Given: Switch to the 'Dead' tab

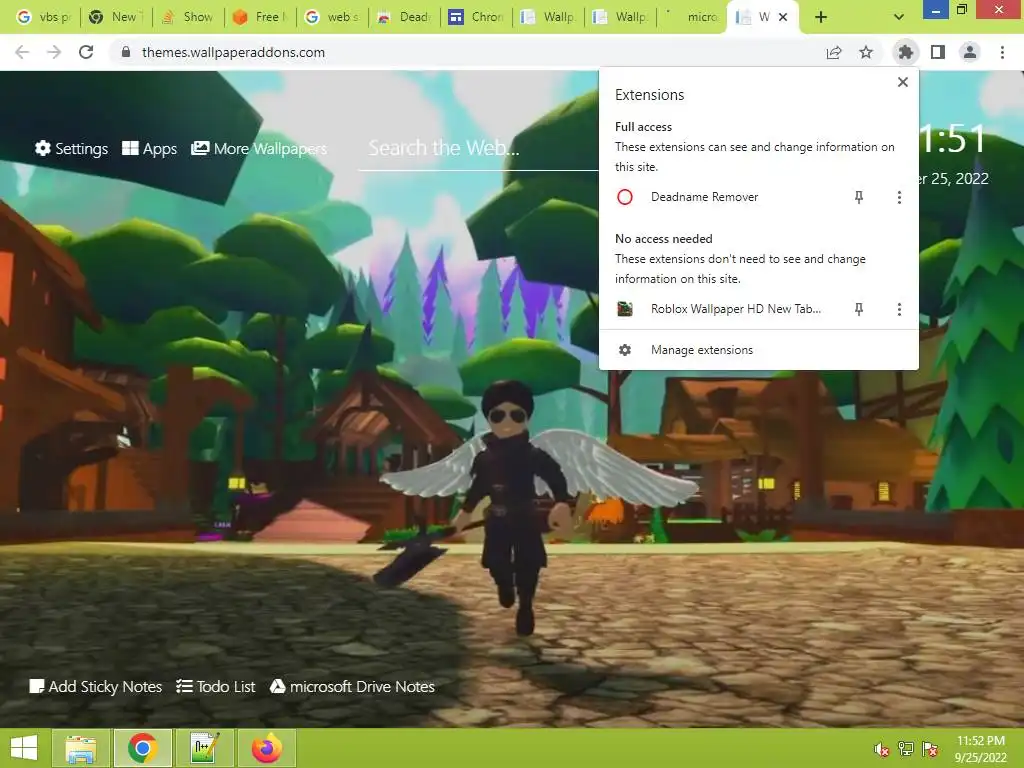Looking at the screenshot, I should [404, 17].
